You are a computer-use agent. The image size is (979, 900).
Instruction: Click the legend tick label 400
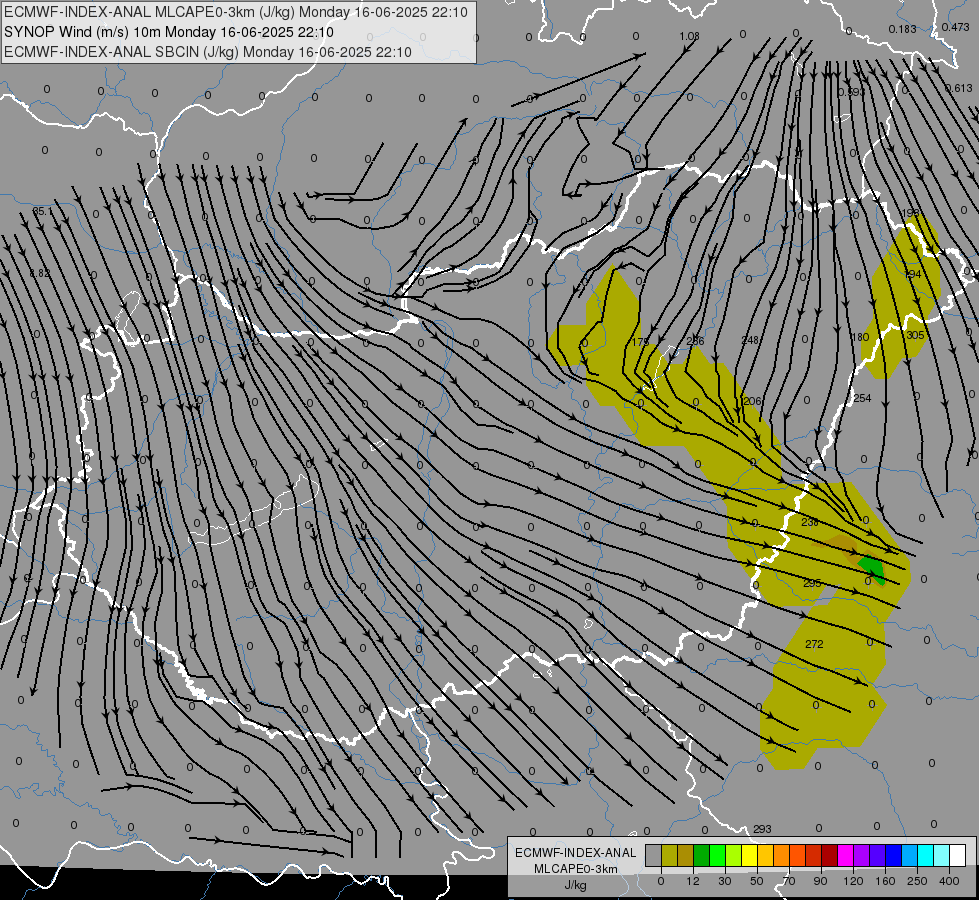949,881
